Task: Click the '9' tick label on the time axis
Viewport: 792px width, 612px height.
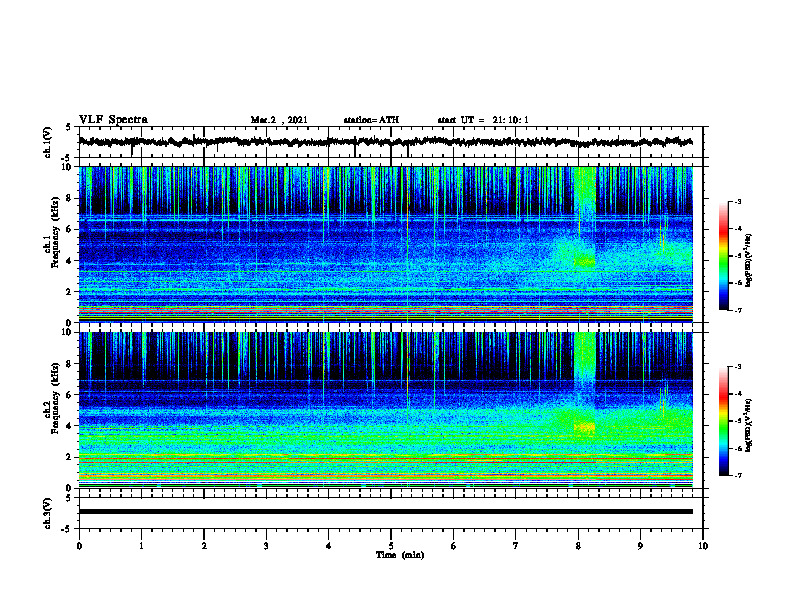Action: 640,546
